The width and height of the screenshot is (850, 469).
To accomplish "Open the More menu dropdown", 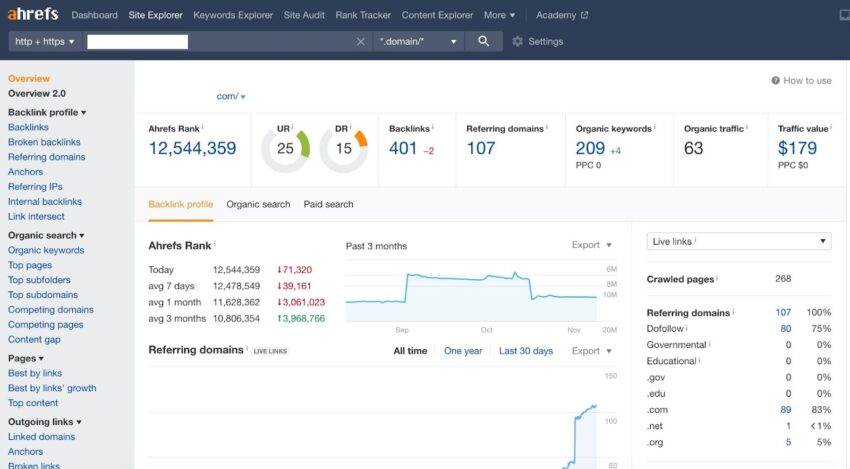I will tap(499, 15).
